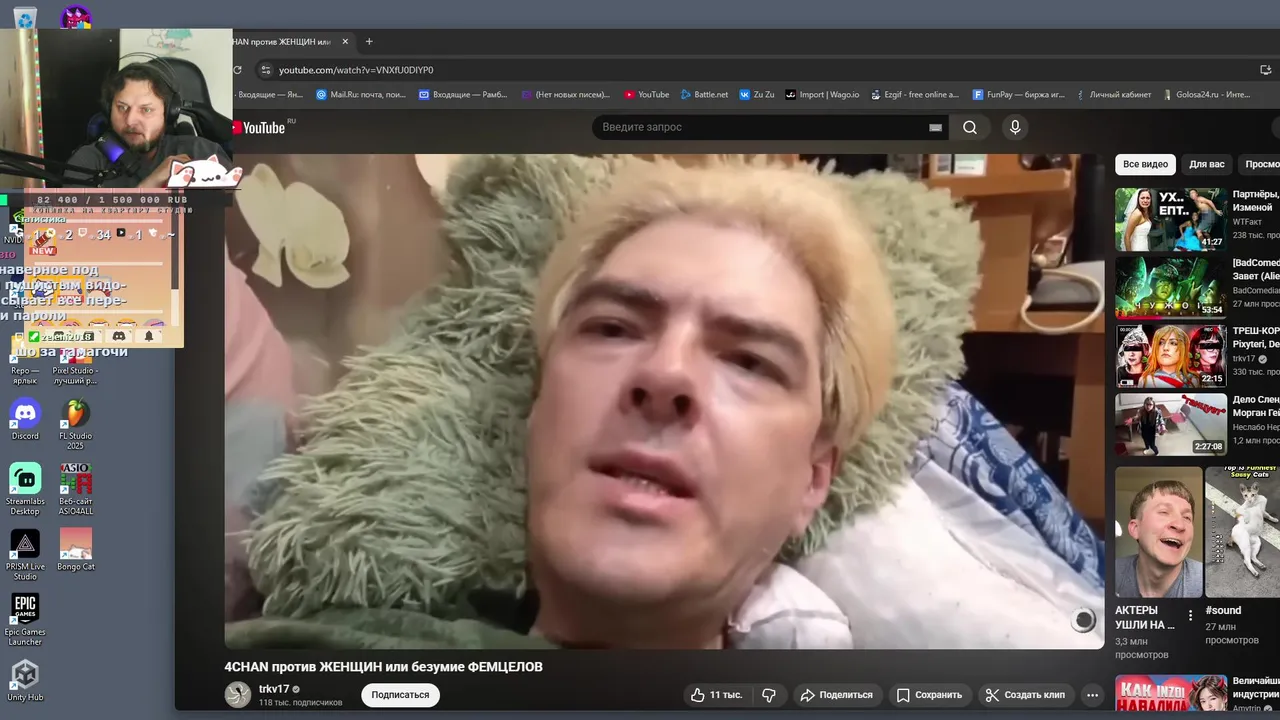Select the 'Все видео' chip
The width and height of the screenshot is (1280, 720).
coord(1145,164)
